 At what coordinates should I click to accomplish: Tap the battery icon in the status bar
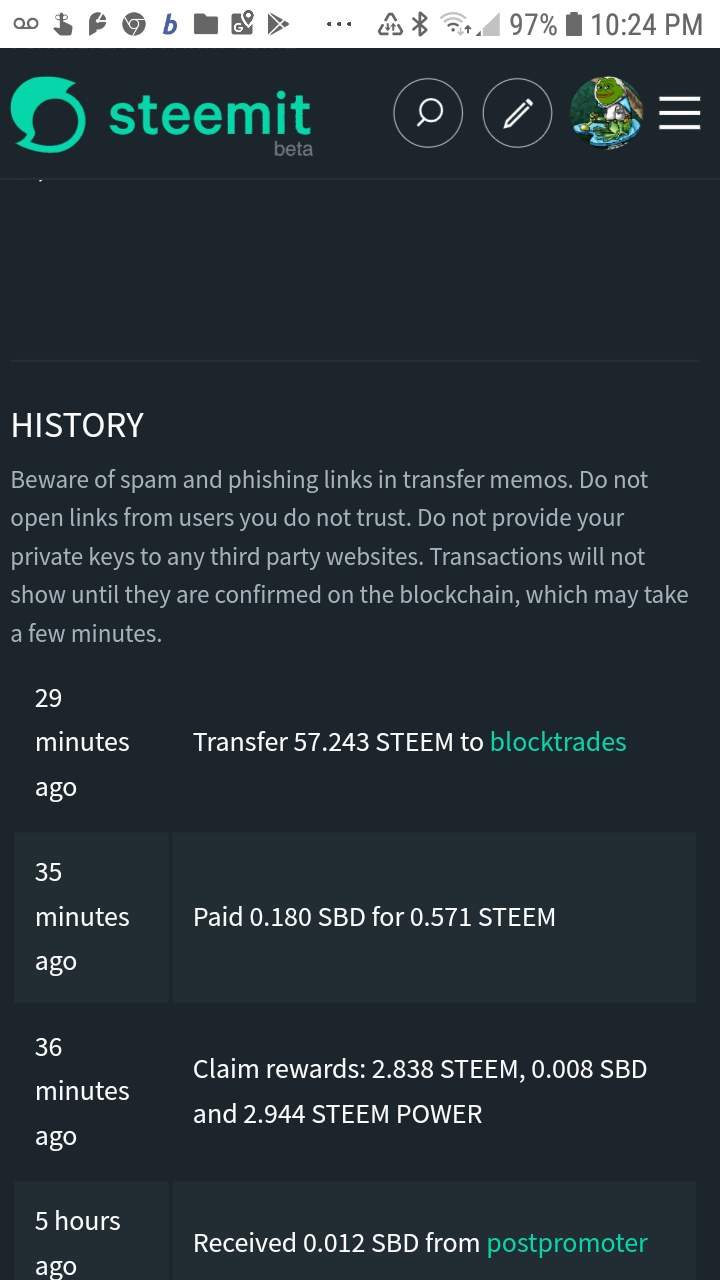(x=573, y=24)
